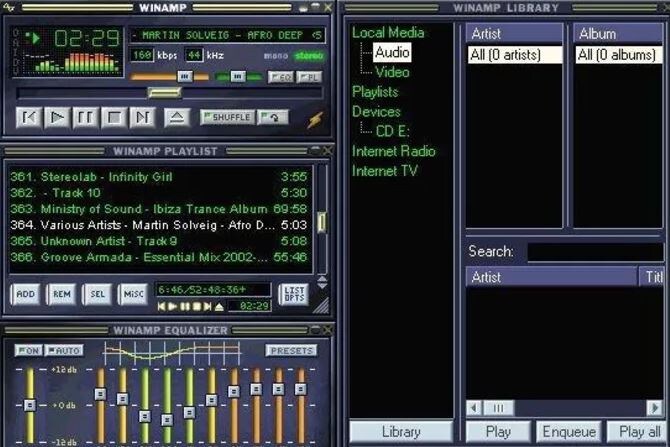Click the song position seek bar handle

pyautogui.click(x=165, y=92)
